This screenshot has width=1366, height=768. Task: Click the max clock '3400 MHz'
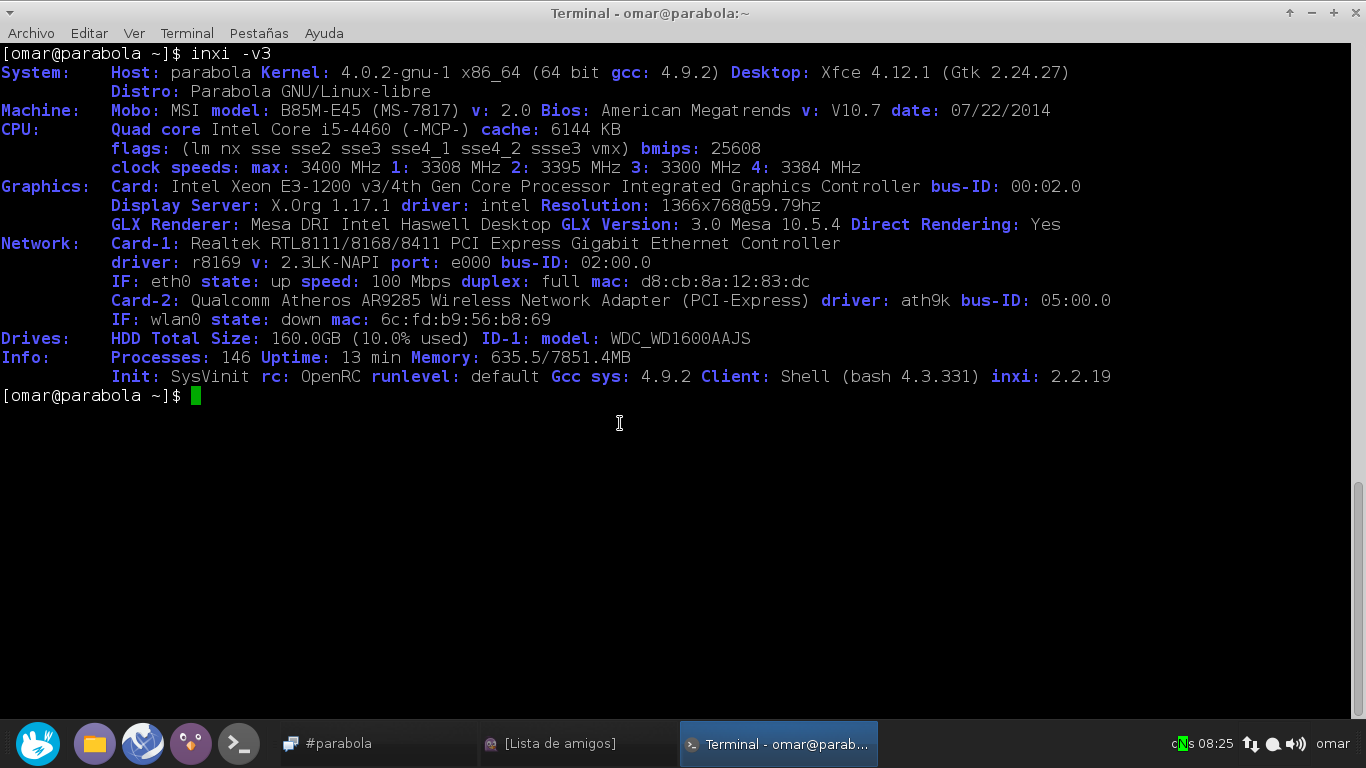pos(341,168)
